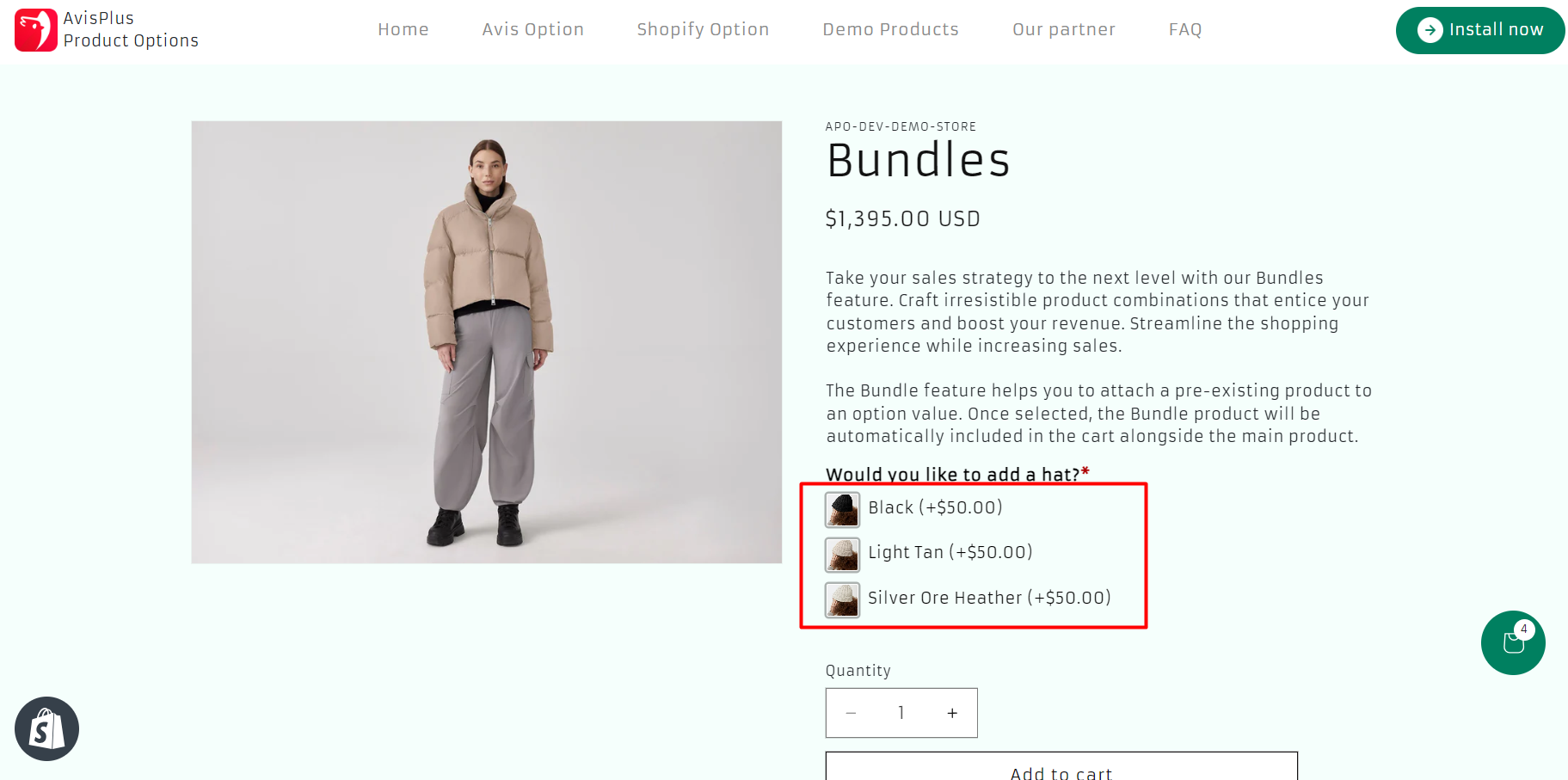Visit the Our partner page link
Image resolution: width=1568 pixels, height=780 pixels.
coord(1063,29)
